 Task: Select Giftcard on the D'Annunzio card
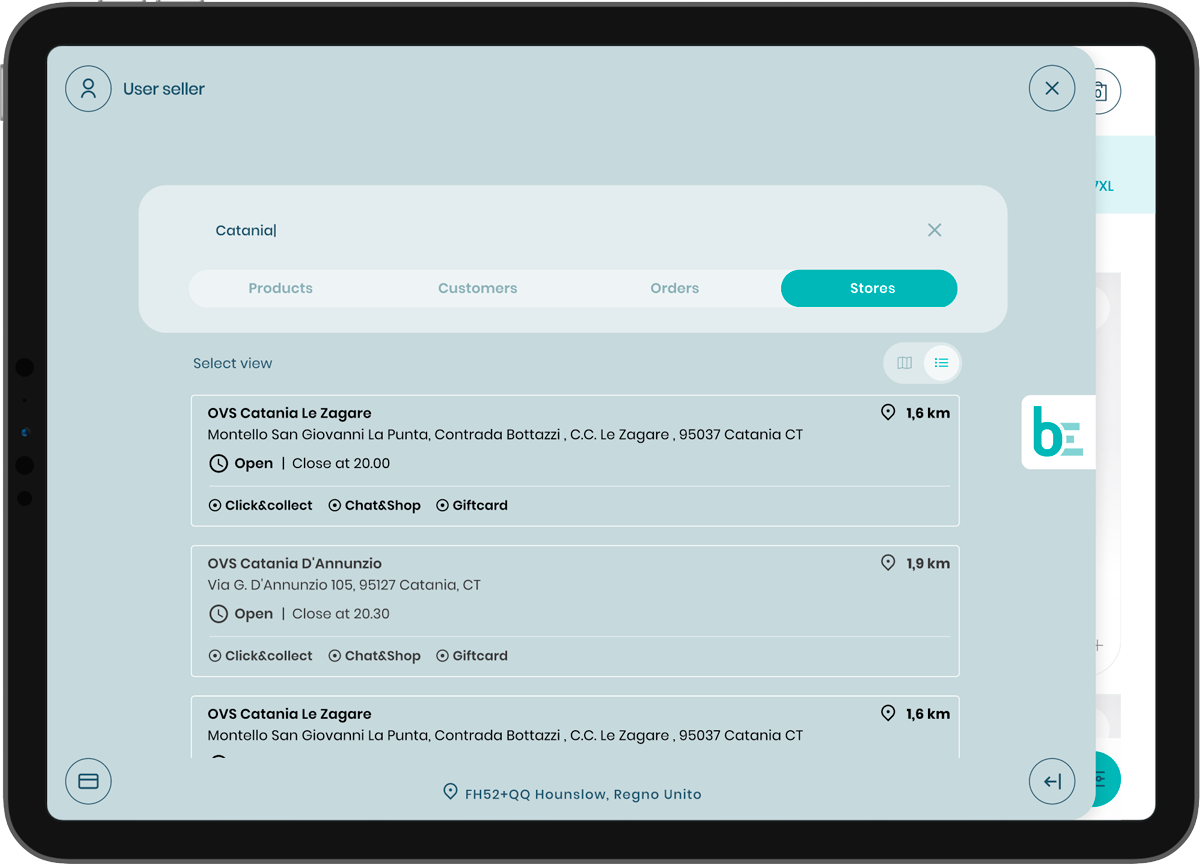tap(472, 656)
